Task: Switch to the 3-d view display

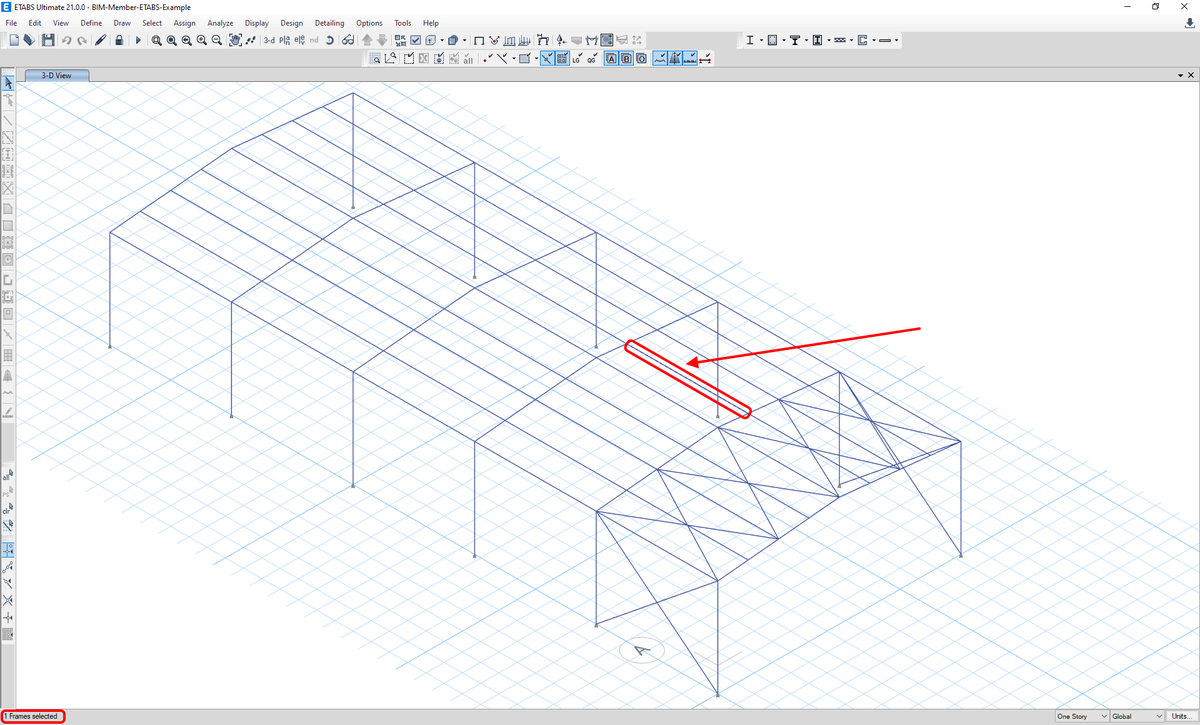Action: (x=269, y=40)
